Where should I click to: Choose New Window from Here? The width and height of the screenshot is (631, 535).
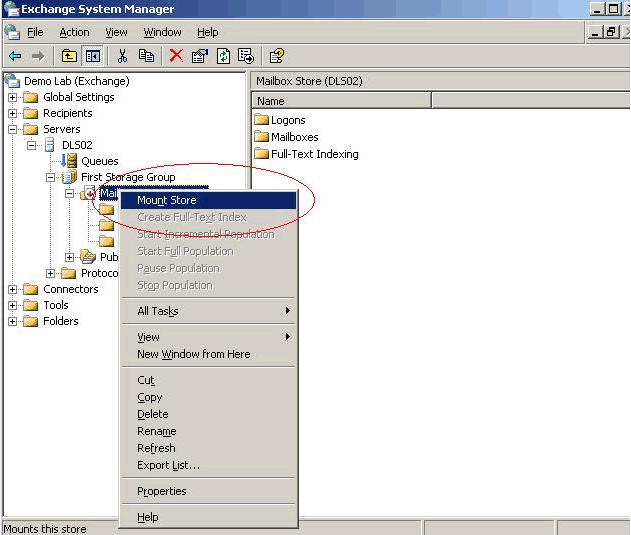(208, 354)
